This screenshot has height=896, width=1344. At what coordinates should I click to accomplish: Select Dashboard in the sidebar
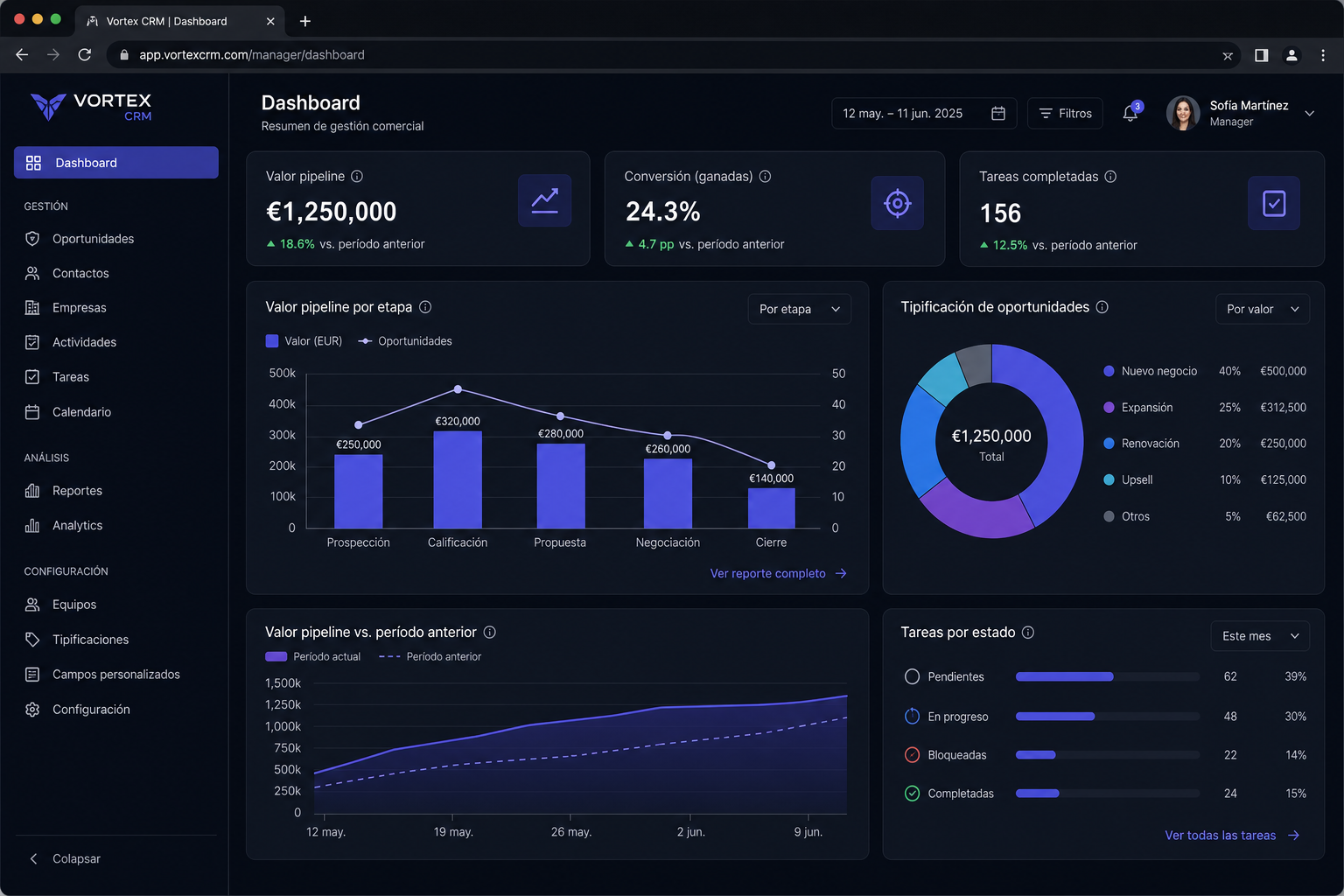coord(116,163)
